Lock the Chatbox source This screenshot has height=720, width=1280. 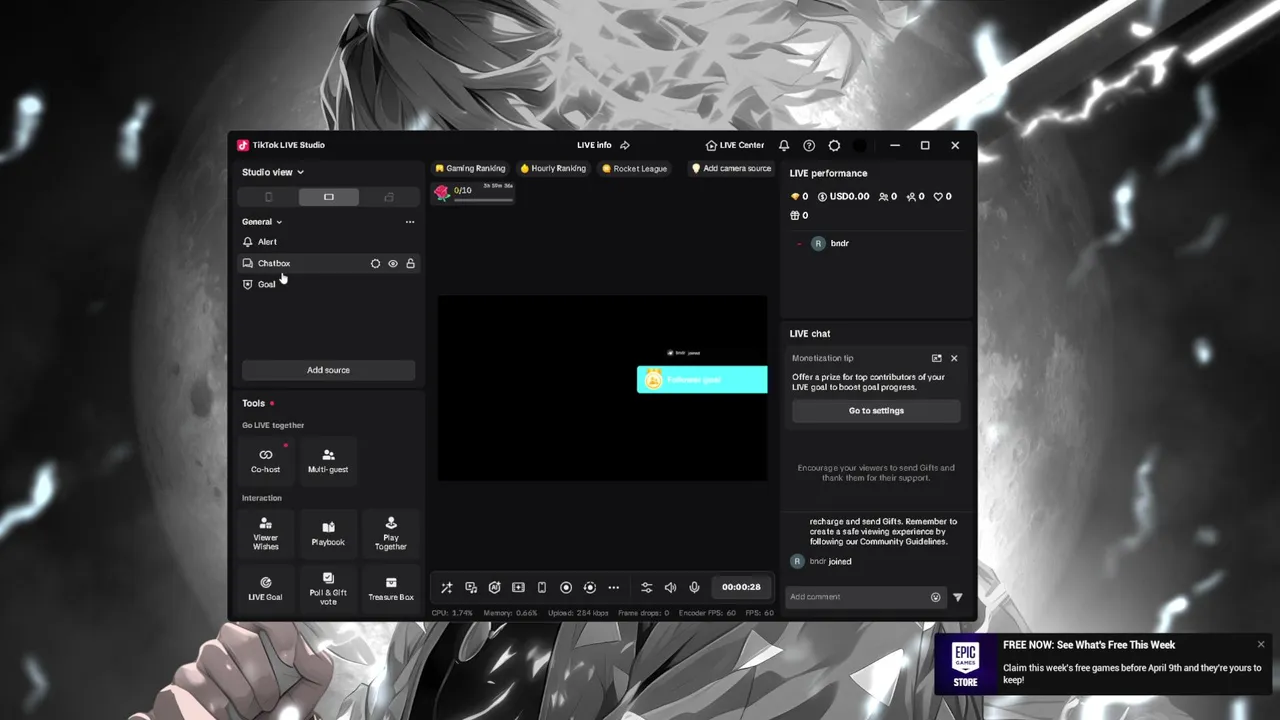tap(410, 263)
